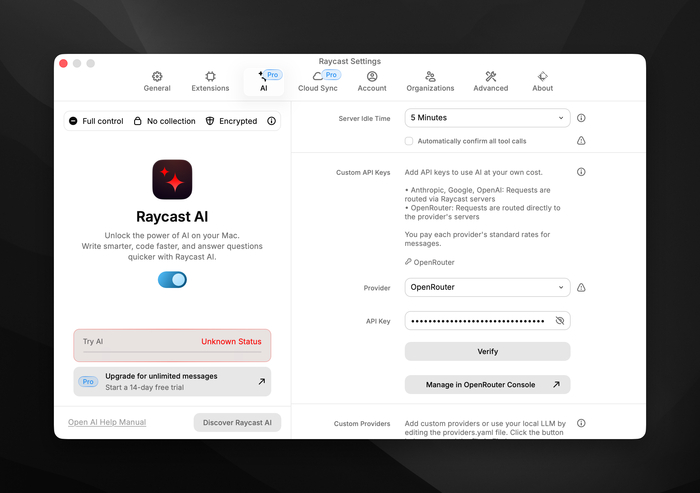Click warning icon beside the Provider dropdown
Viewport: 700px width, 493px height.
[581, 288]
